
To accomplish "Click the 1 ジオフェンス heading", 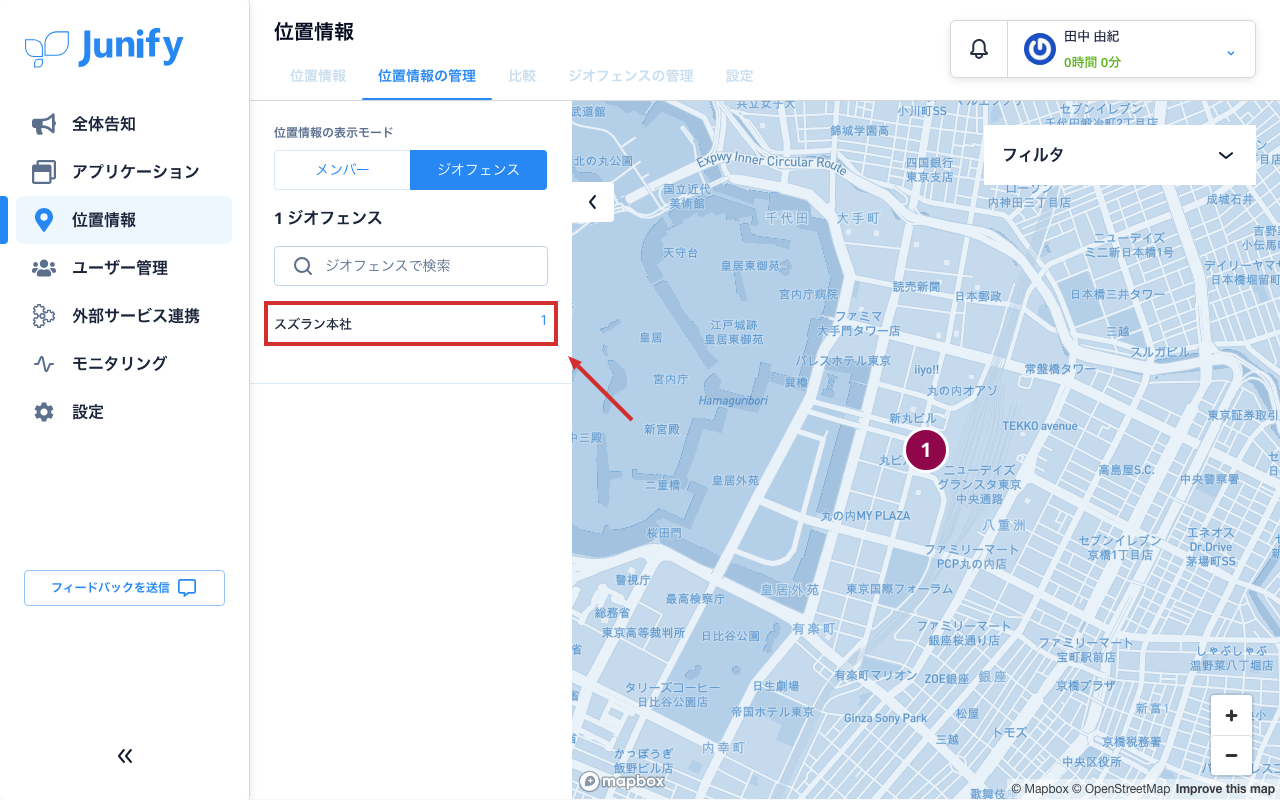I will [x=328, y=218].
